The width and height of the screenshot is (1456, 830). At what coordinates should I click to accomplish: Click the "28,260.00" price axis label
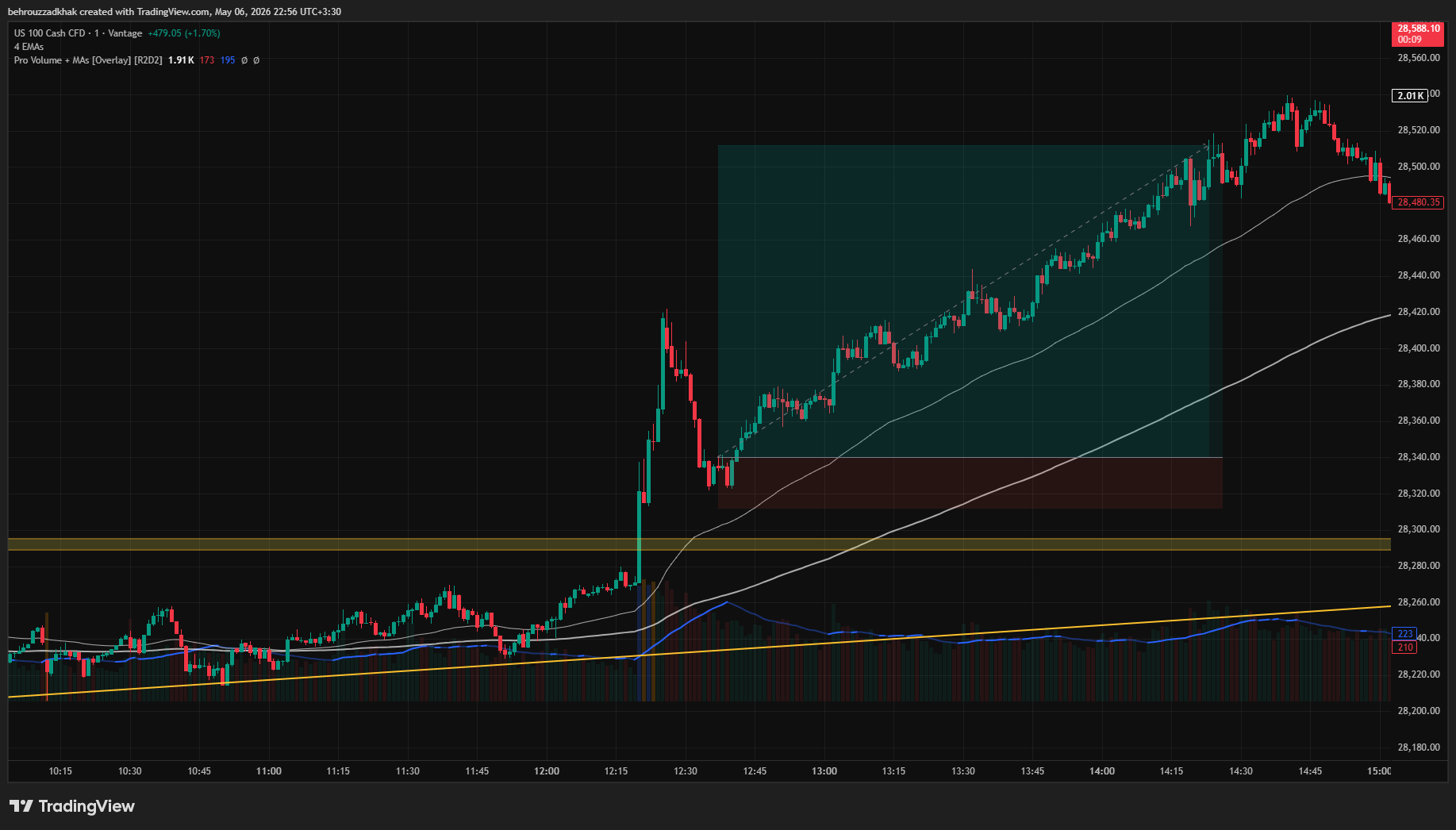pyautogui.click(x=1419, y=602)
